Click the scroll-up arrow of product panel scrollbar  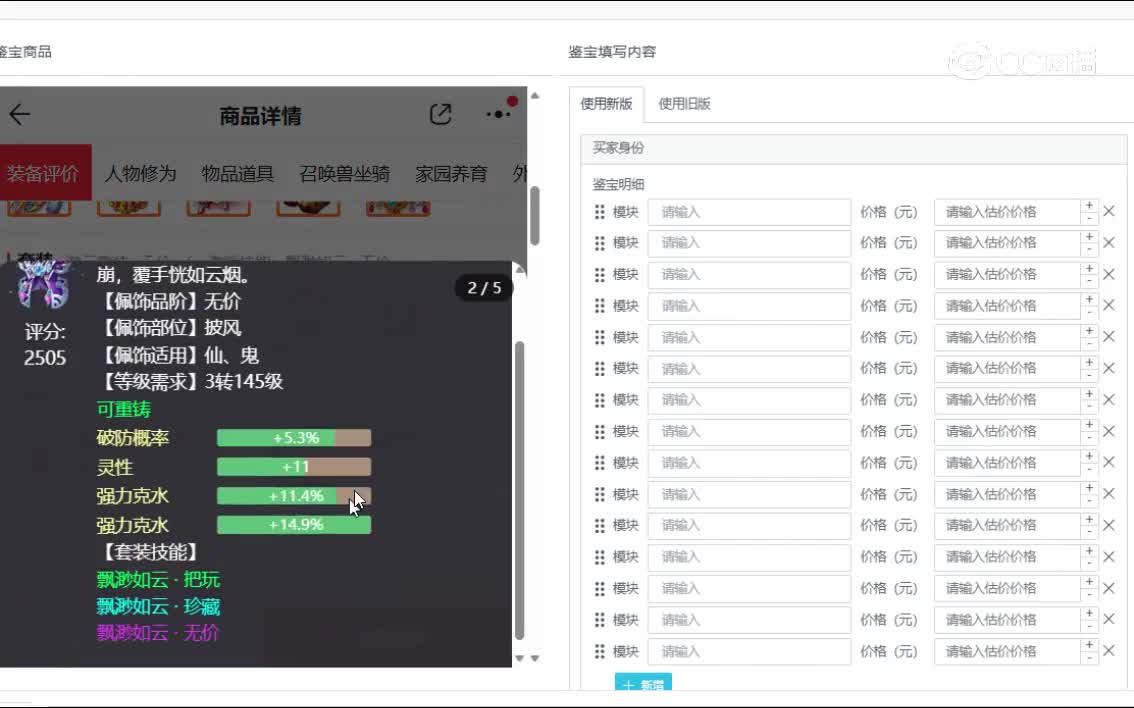(x=534, y=96)
